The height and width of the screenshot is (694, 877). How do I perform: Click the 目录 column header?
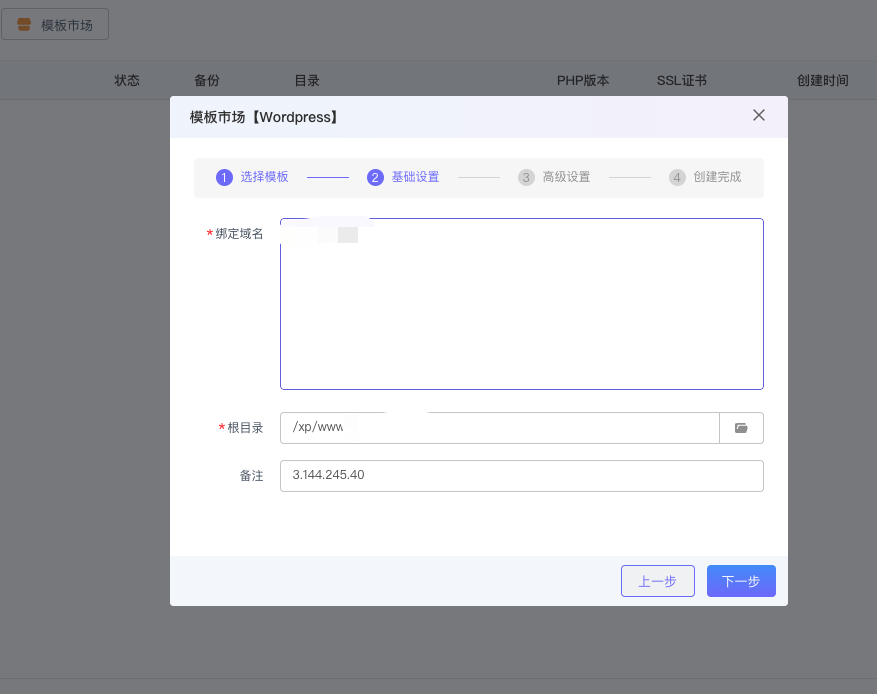tap(307, 81)
